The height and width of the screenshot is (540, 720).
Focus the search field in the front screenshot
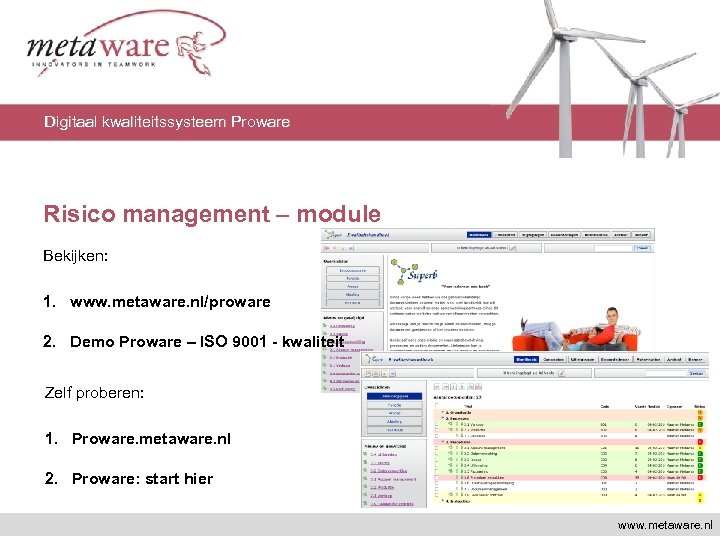666,373
